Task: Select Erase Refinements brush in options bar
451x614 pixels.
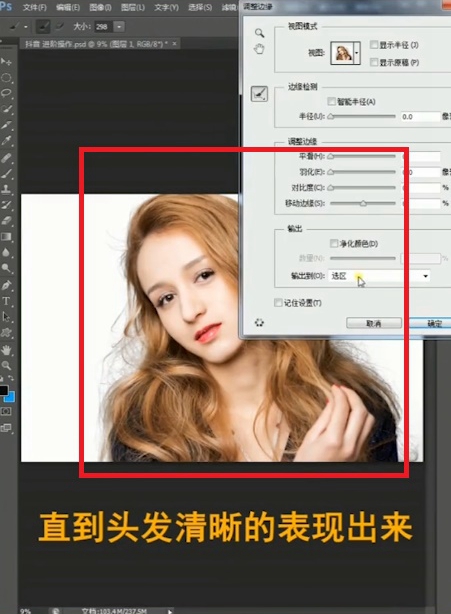Action: pyautogui.click(x=59, y=26)
